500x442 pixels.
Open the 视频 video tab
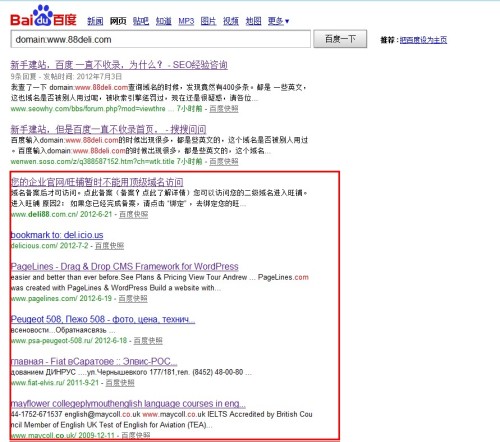(231, 21)
